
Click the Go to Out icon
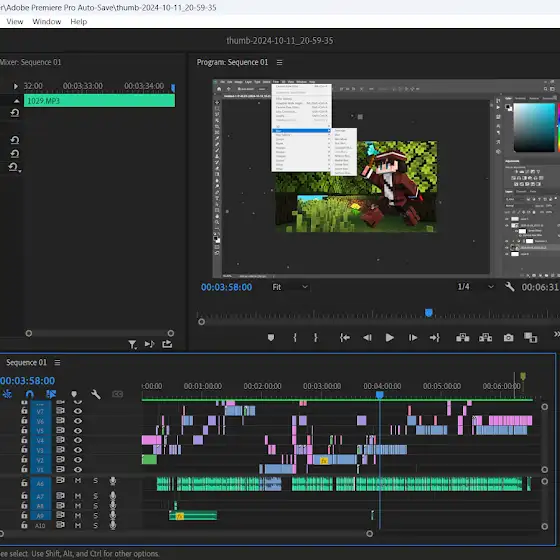coord(435,338)
